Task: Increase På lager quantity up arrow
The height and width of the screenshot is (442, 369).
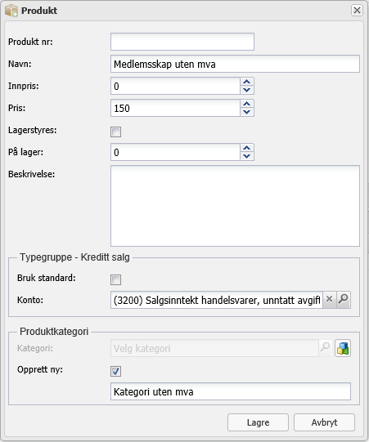Action: coord(247,148)
